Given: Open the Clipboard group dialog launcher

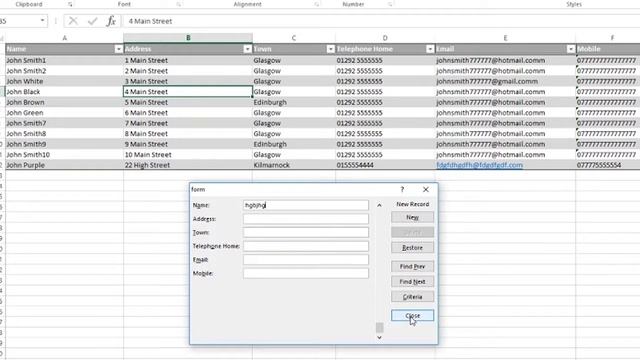Looking at the screenshot, I should tap(70, 4).
